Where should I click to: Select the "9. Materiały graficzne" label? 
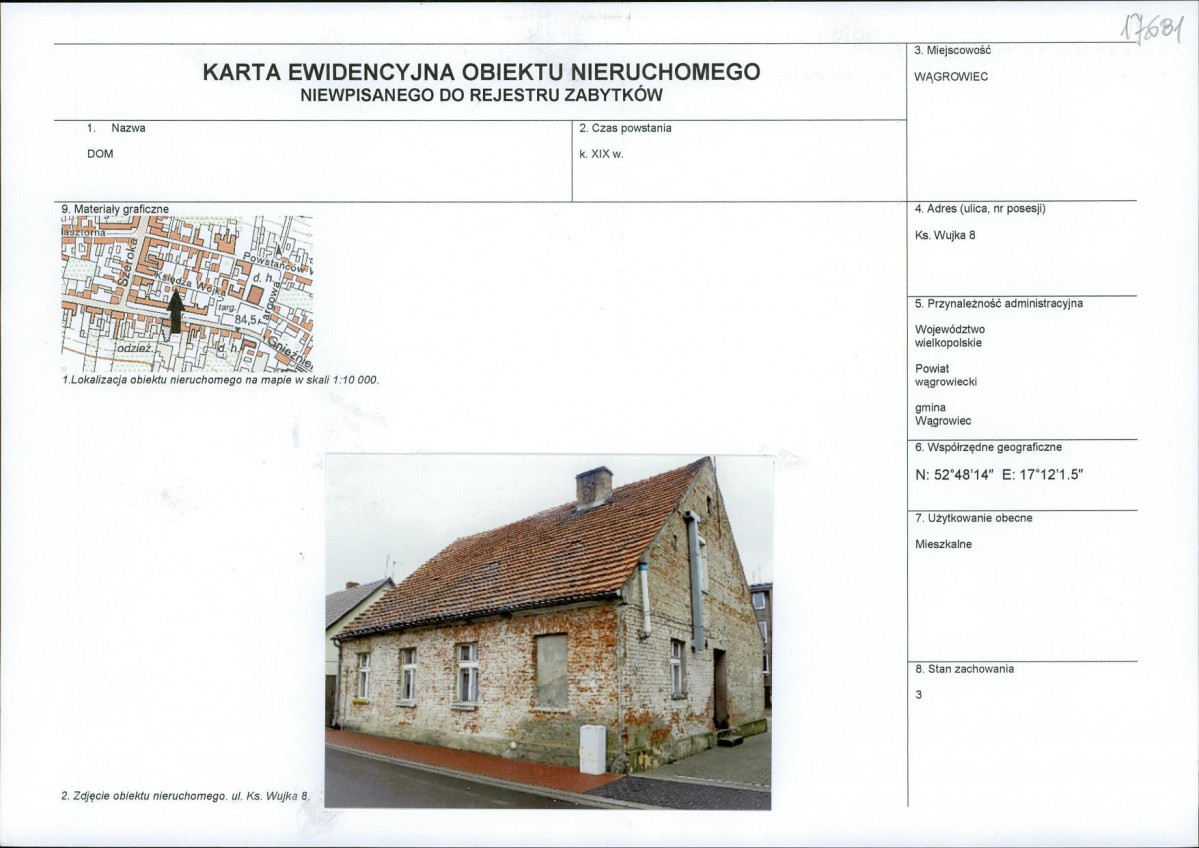115,209
